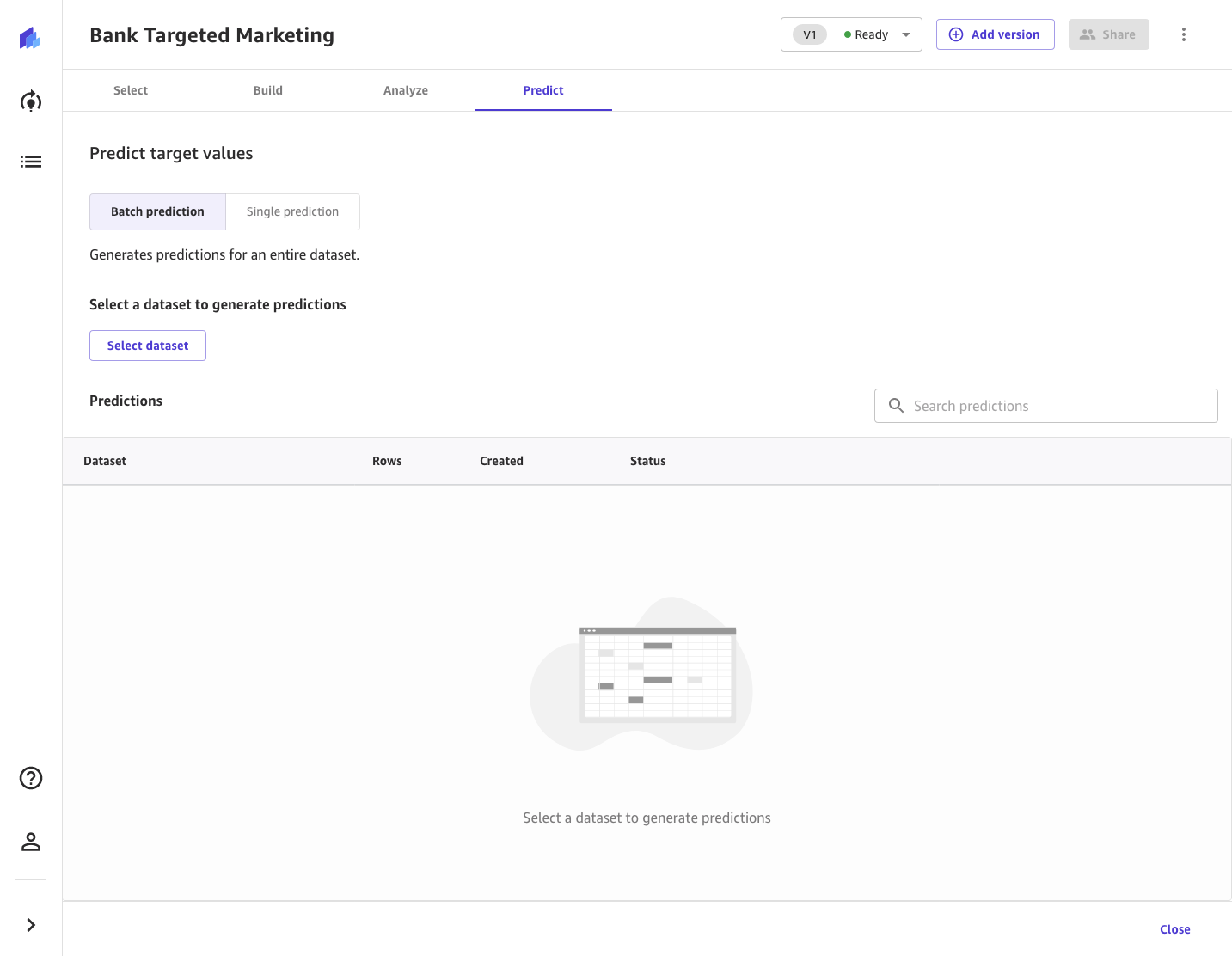
Task: Open the Analyze tab
Action: (406, 90)
